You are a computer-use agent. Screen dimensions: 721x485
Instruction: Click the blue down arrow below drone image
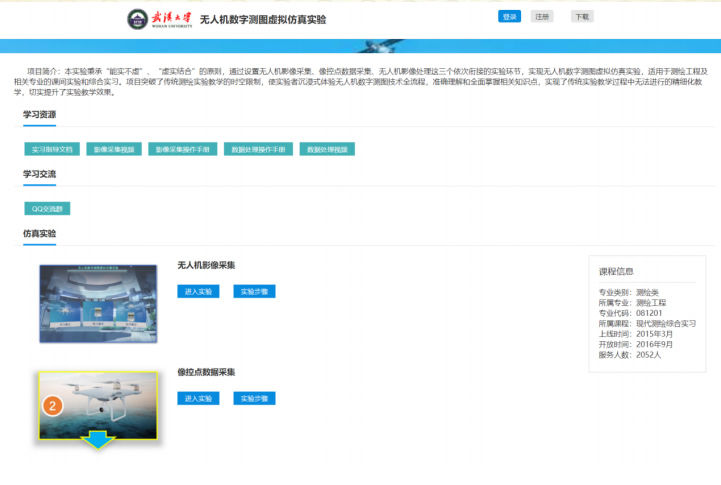[x=98, y=440]
